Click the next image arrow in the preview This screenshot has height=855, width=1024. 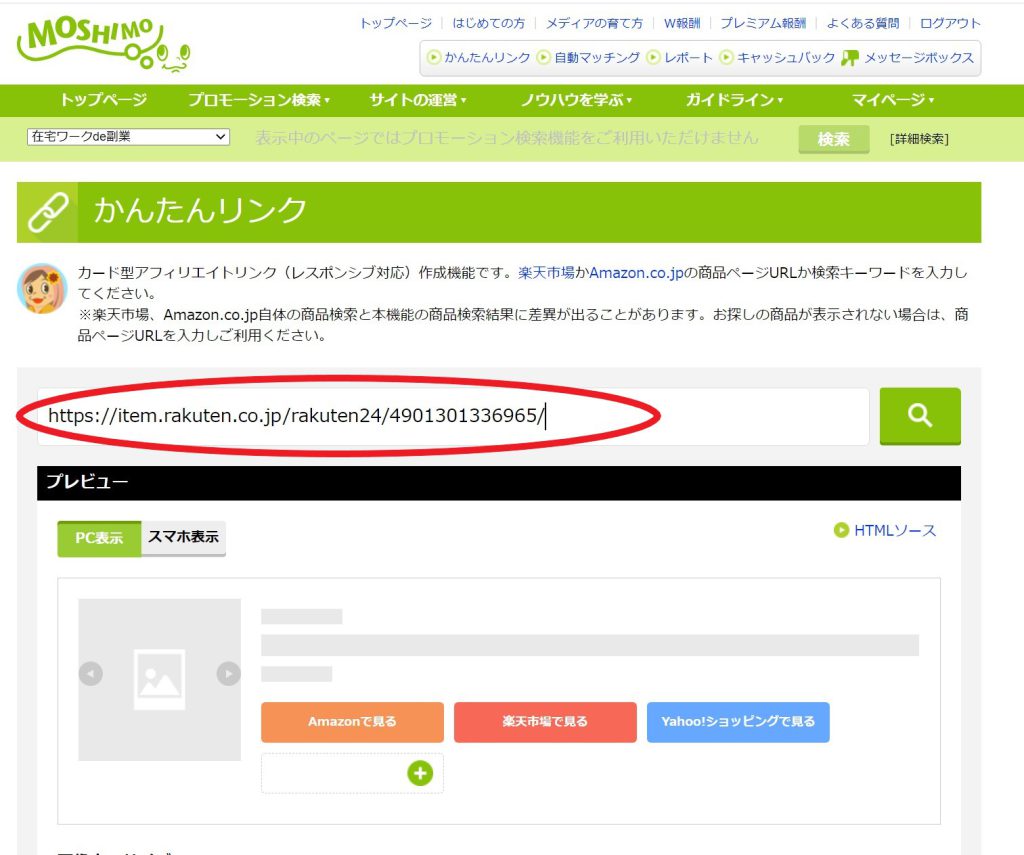[x=229, y=673]
